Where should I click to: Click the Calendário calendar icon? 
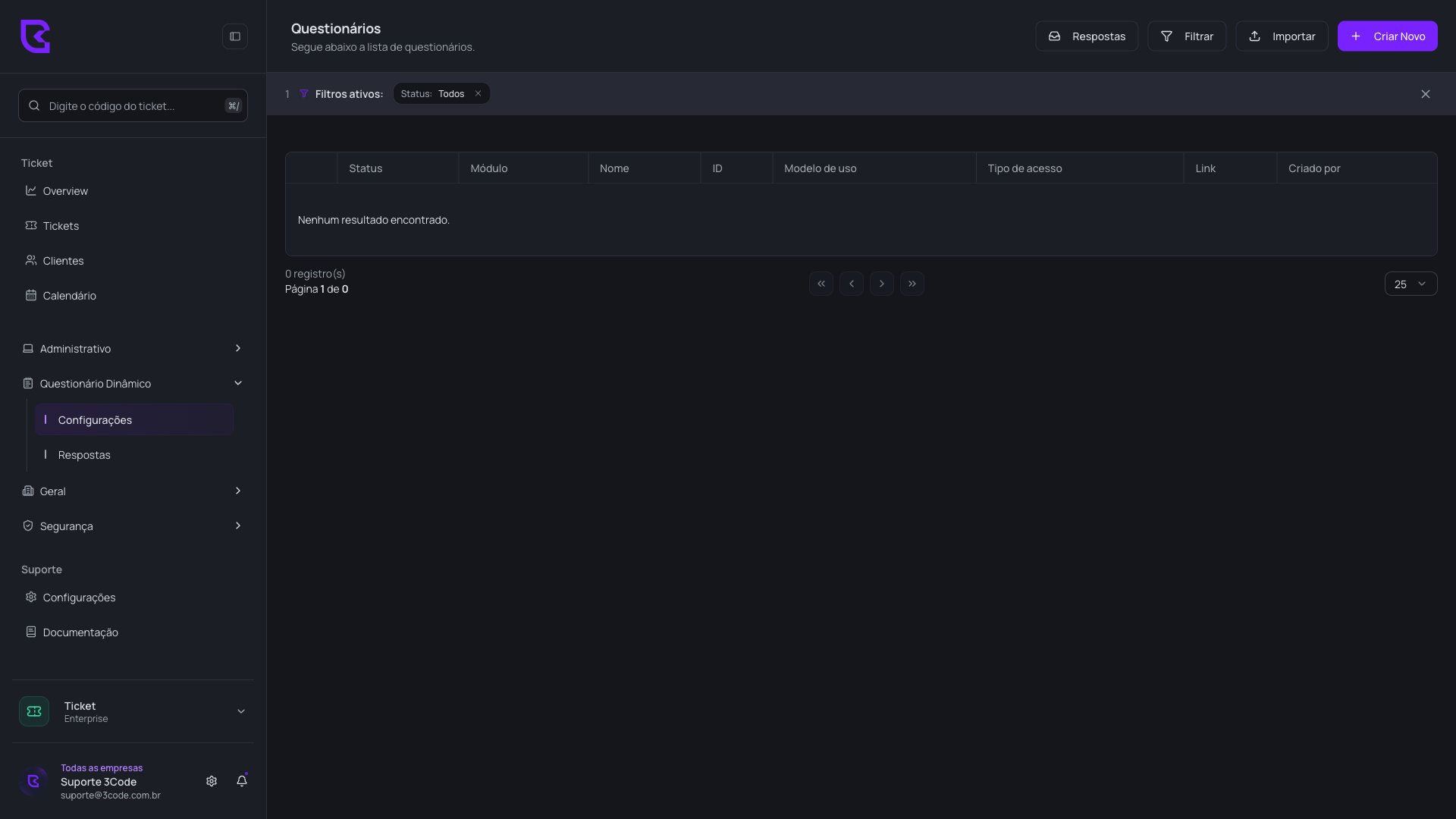31,295
